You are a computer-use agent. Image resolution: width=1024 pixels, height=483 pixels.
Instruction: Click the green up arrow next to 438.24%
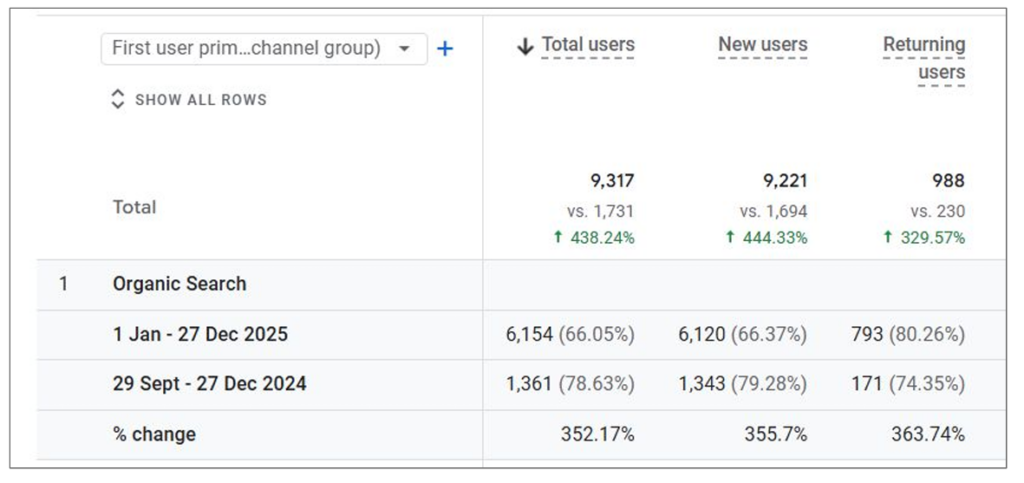(x=558, y=238)
